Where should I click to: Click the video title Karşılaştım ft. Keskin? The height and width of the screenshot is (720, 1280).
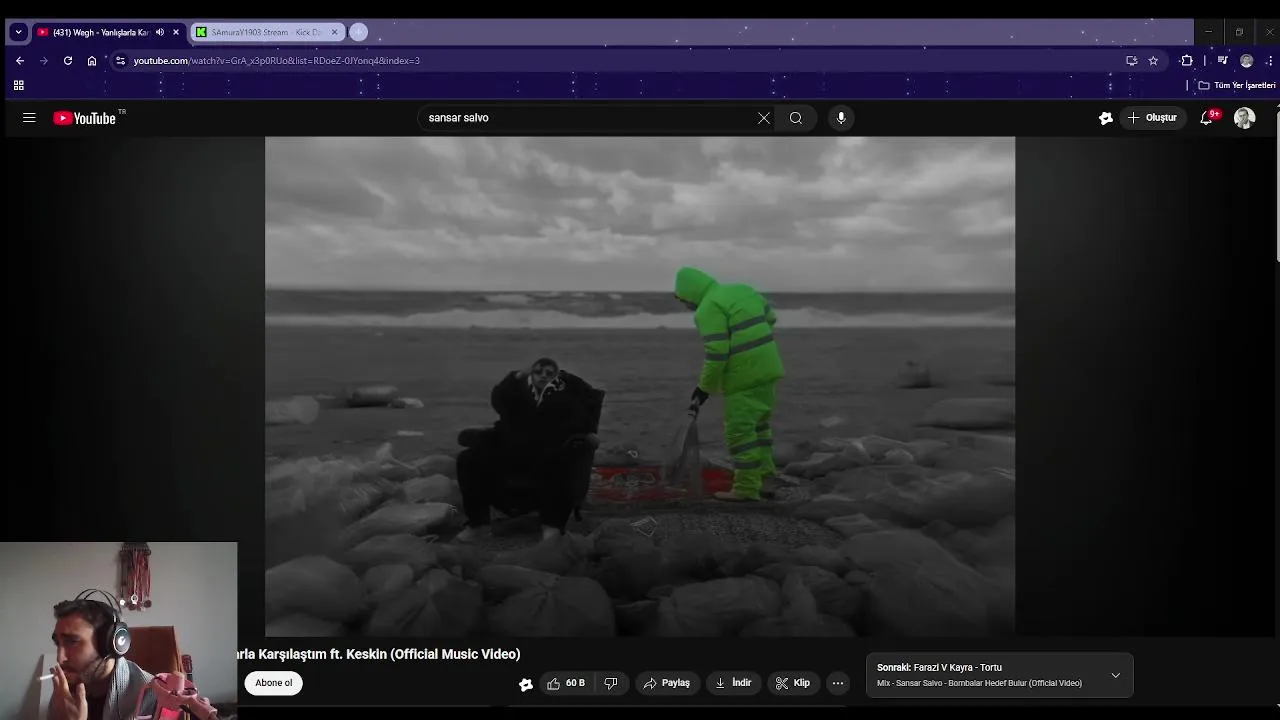pos(379,654)
